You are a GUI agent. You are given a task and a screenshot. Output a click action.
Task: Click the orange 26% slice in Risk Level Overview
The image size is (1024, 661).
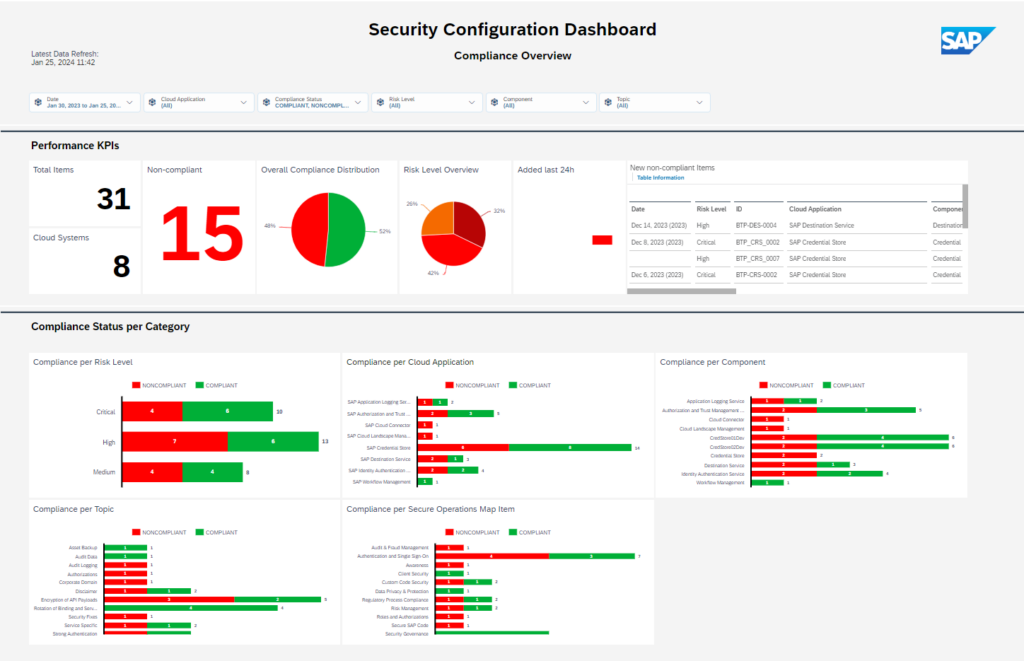click(x=440, y=220)
